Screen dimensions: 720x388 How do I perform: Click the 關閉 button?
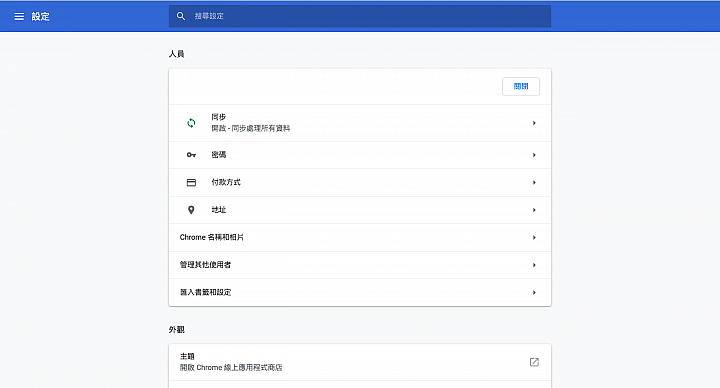pyautogui.click(x=521, y=86)
